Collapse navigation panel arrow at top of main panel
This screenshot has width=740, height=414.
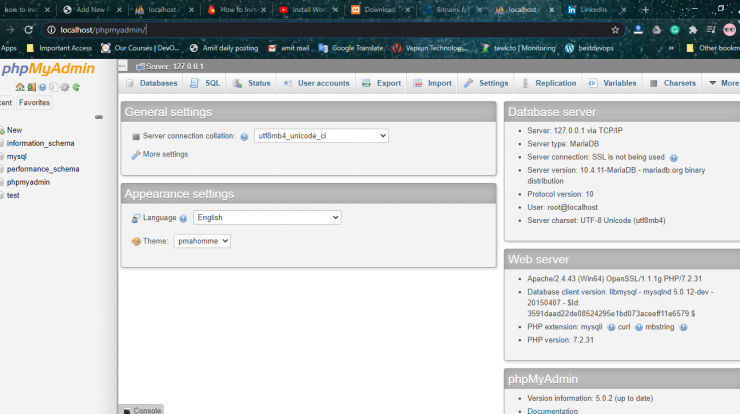pos(123,66)
